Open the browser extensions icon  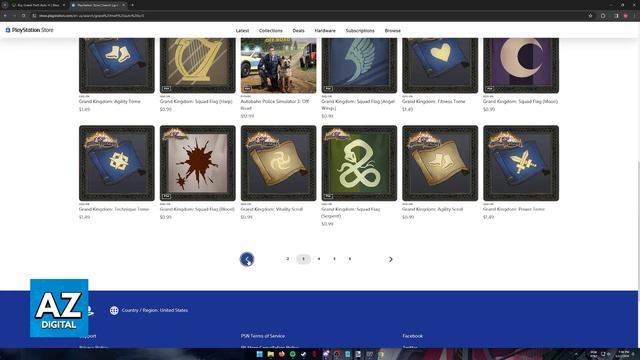(x=603, y=16)
